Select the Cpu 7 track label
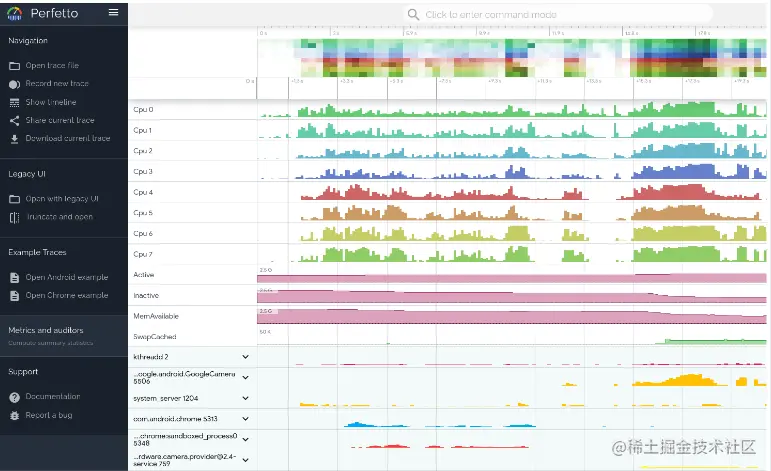Viewport: 771px width, 471px height. [x=143, y=254]
